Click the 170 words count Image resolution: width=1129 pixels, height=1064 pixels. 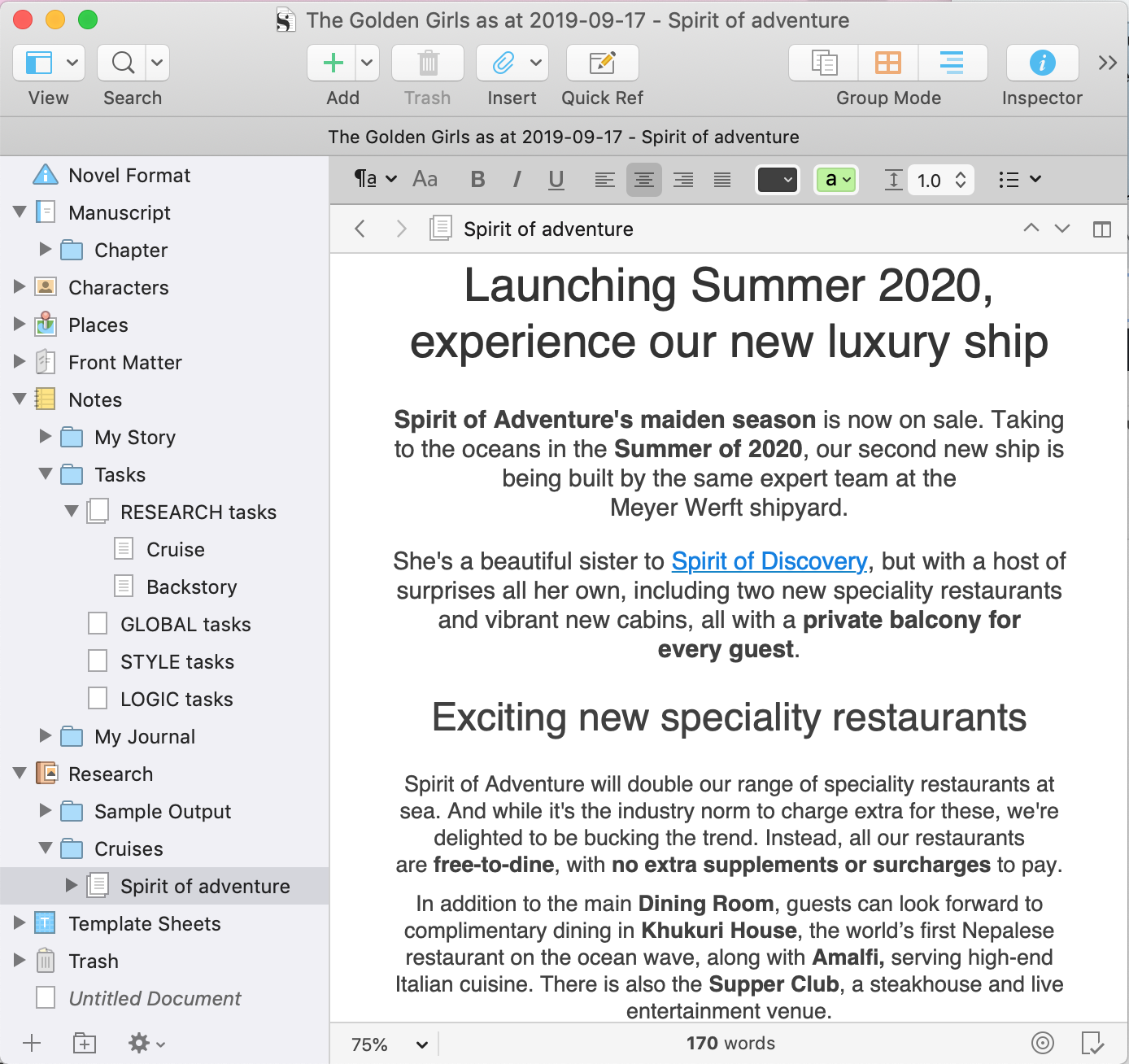pos(730,1044)
